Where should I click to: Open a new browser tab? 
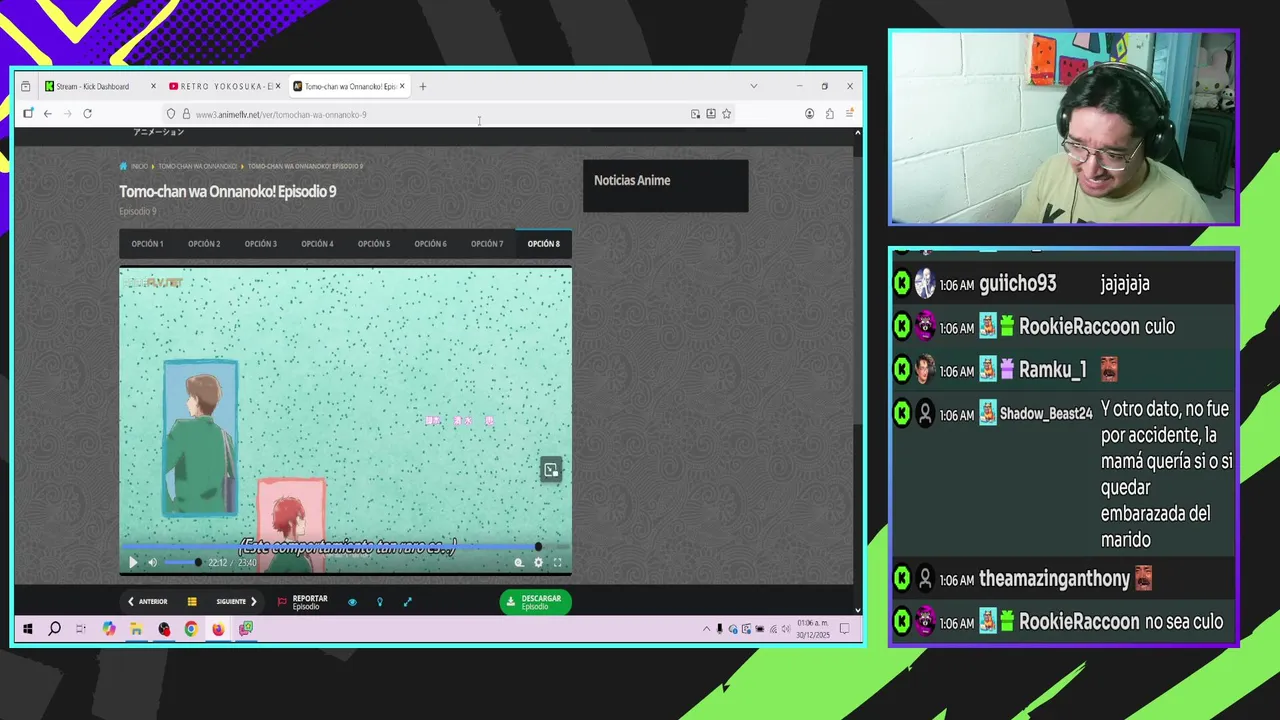pos(423,87)
